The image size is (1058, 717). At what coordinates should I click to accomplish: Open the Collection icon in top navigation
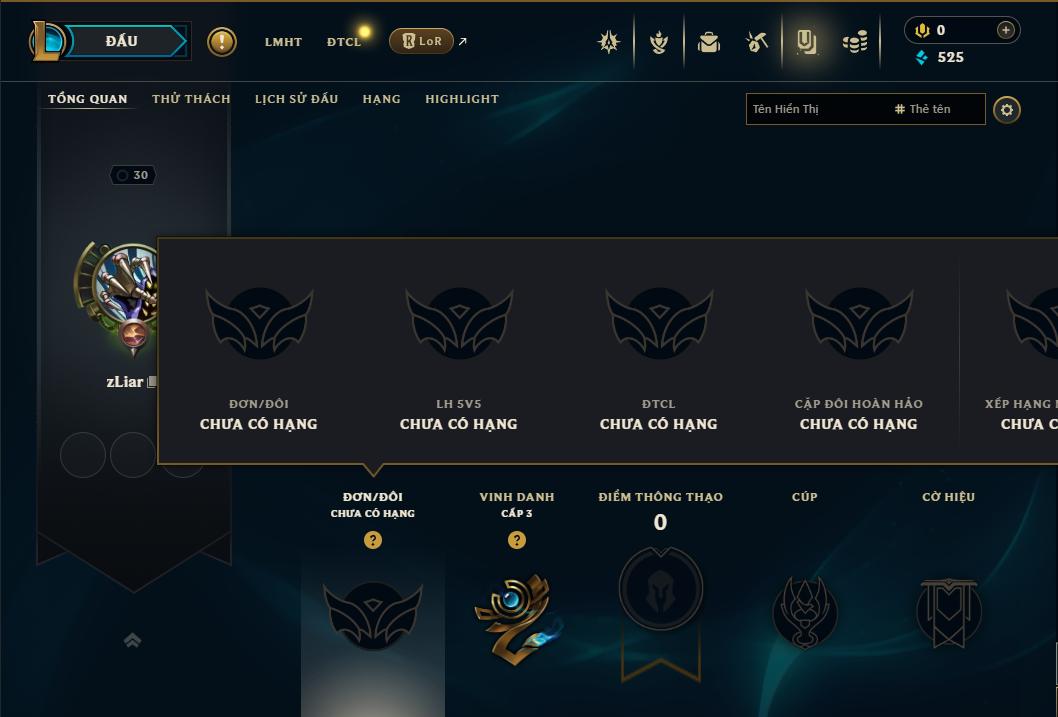point(708,42)
